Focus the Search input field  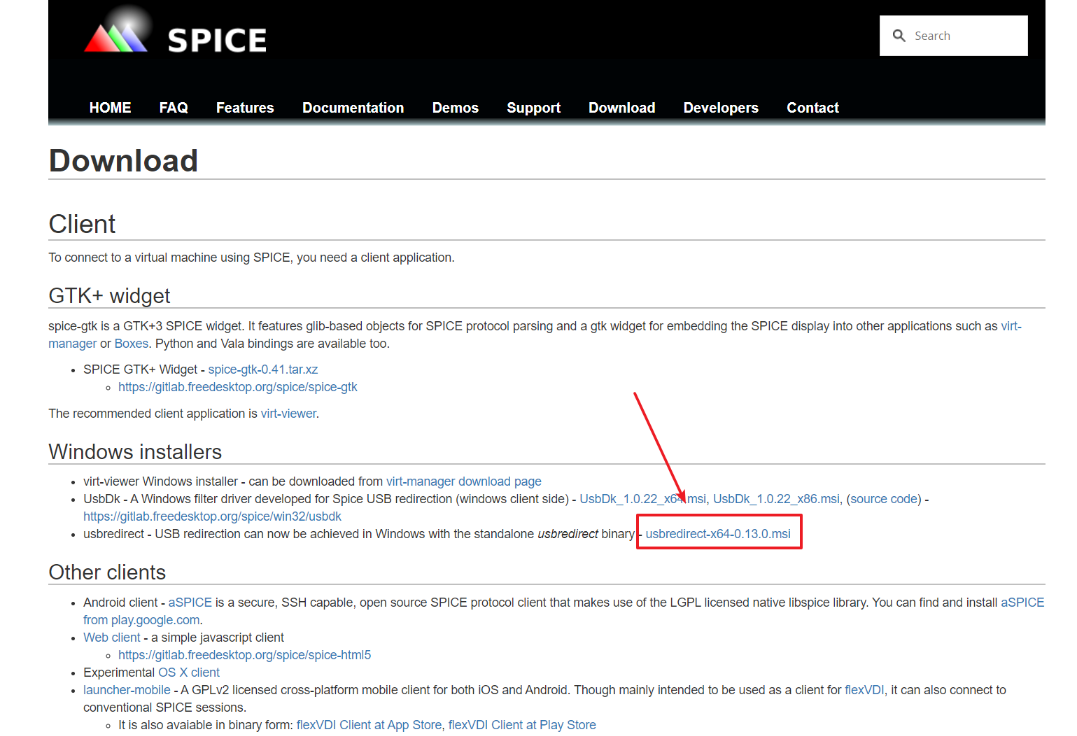tap(953, 36)
